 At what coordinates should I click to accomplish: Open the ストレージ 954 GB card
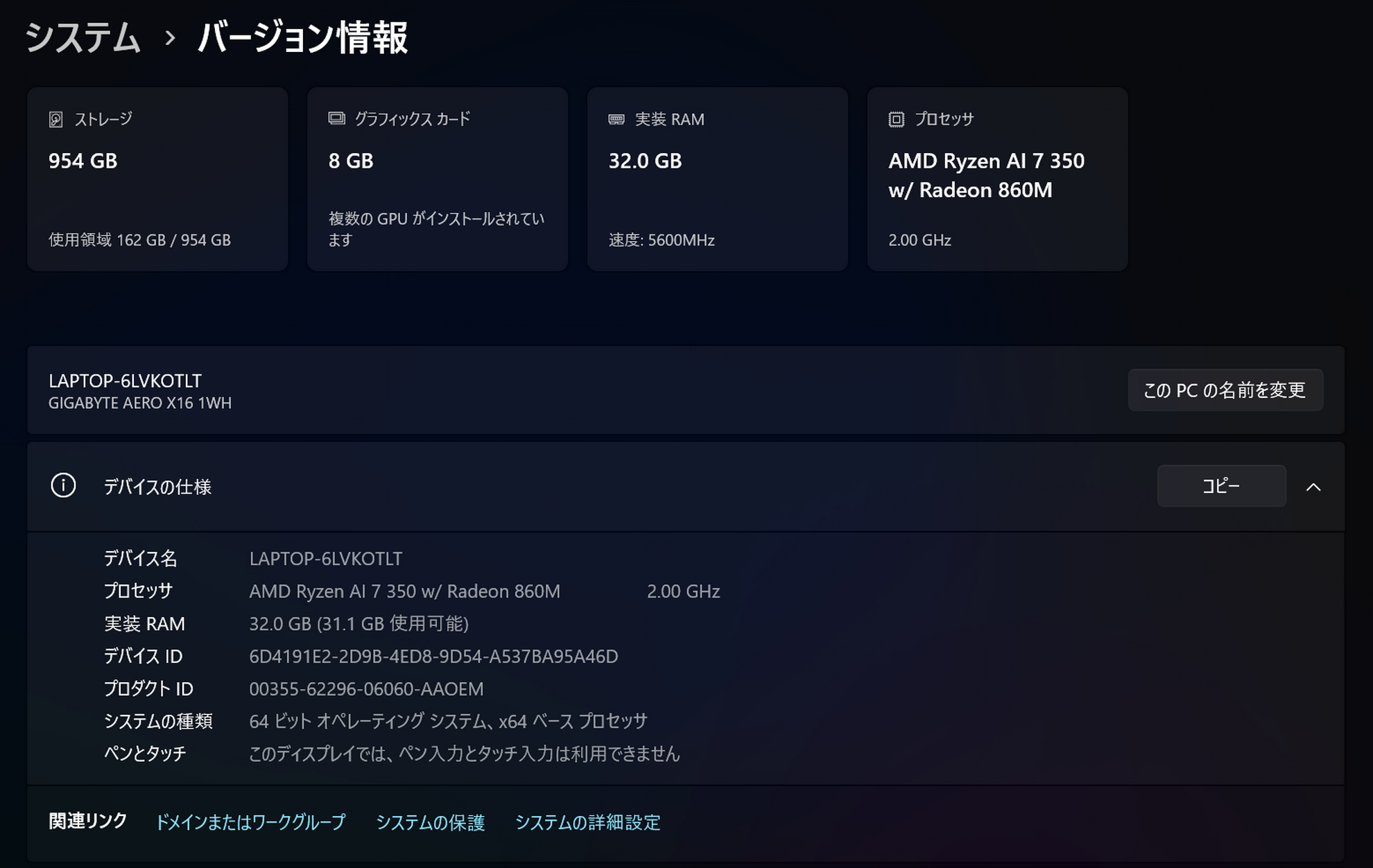(x=157, y=179)
